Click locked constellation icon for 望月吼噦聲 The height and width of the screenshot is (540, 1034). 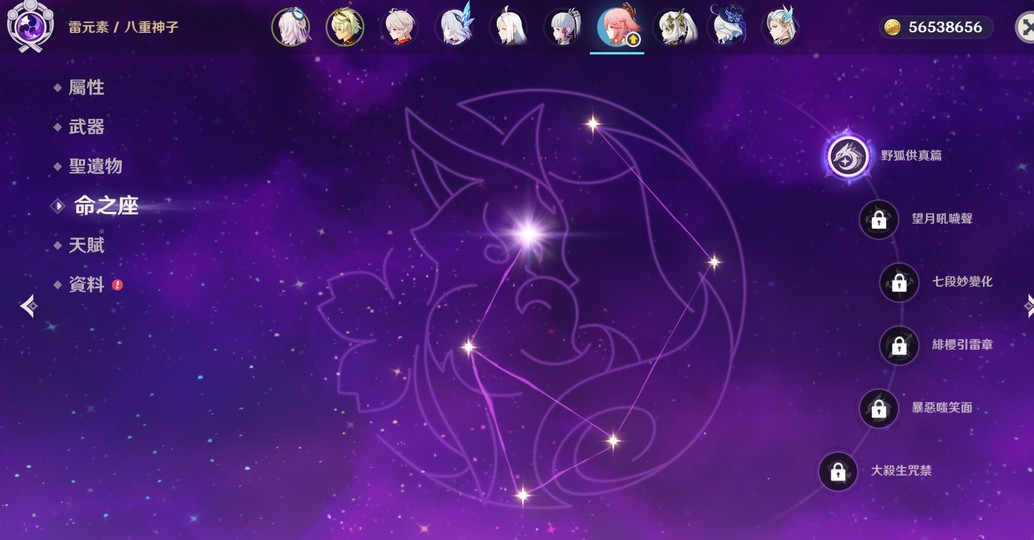[878, 220]
